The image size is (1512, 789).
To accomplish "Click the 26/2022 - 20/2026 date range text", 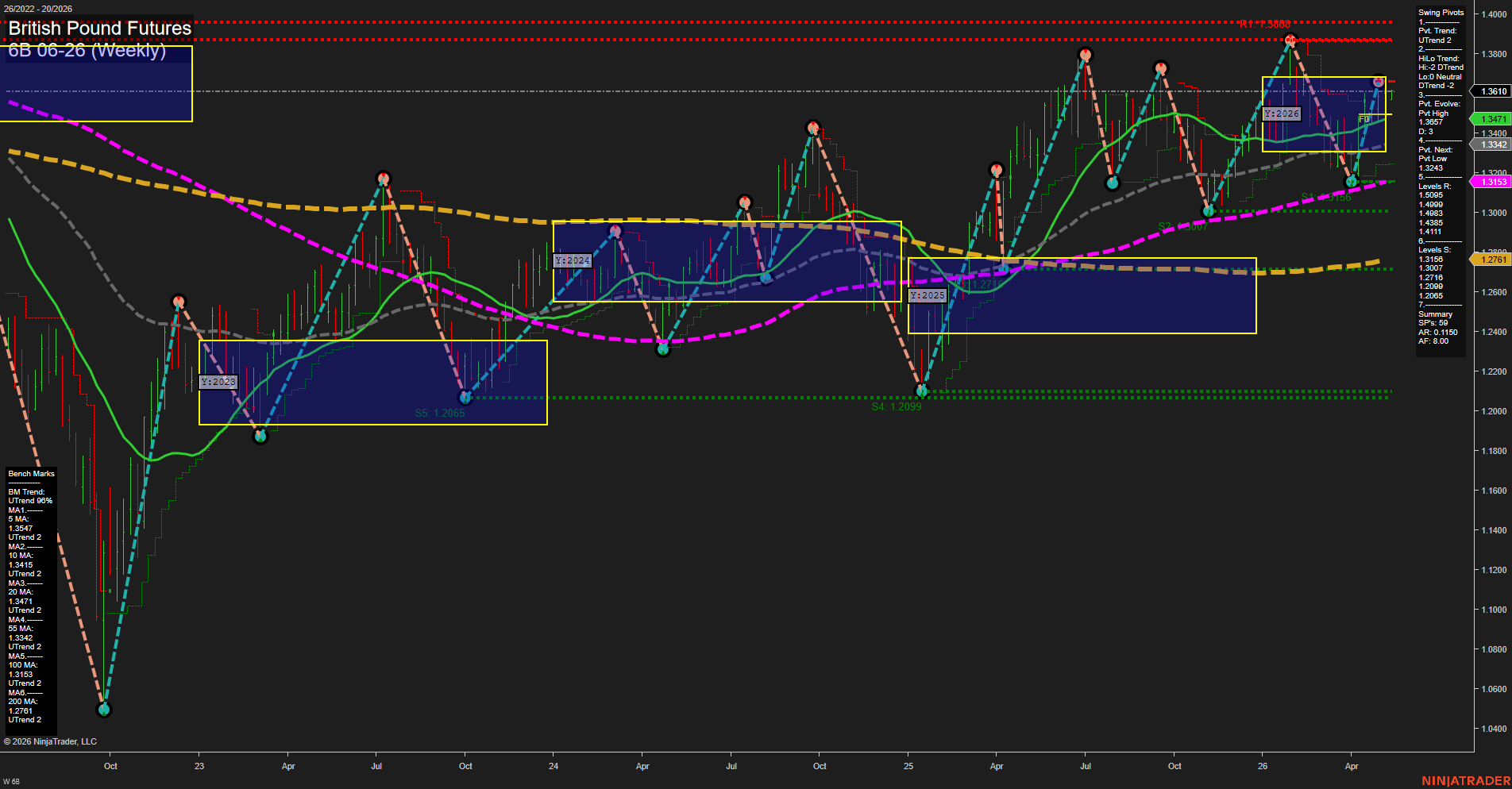I will click(38, 9).
